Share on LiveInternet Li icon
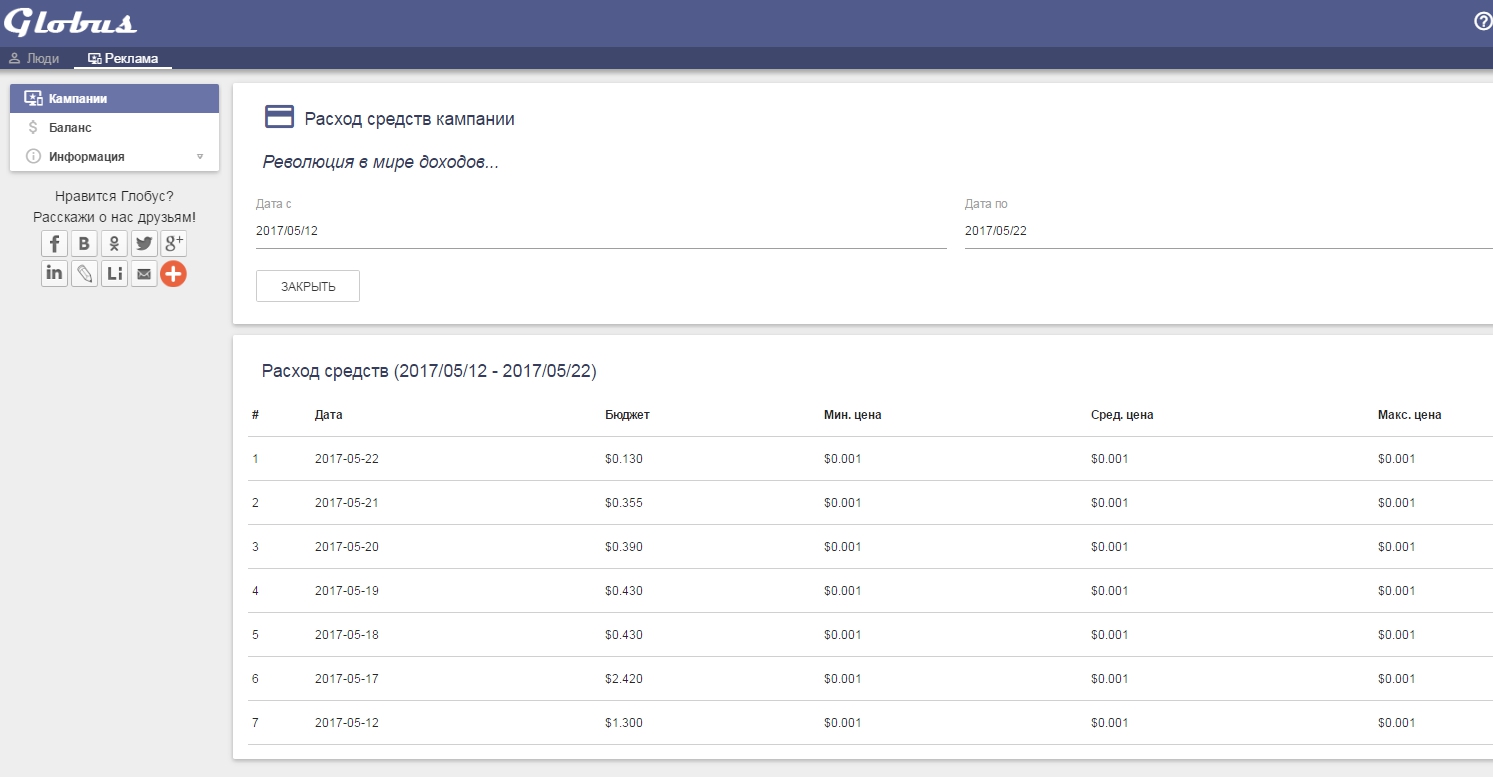Screen dimensions: 1493x777 point(114,273)
